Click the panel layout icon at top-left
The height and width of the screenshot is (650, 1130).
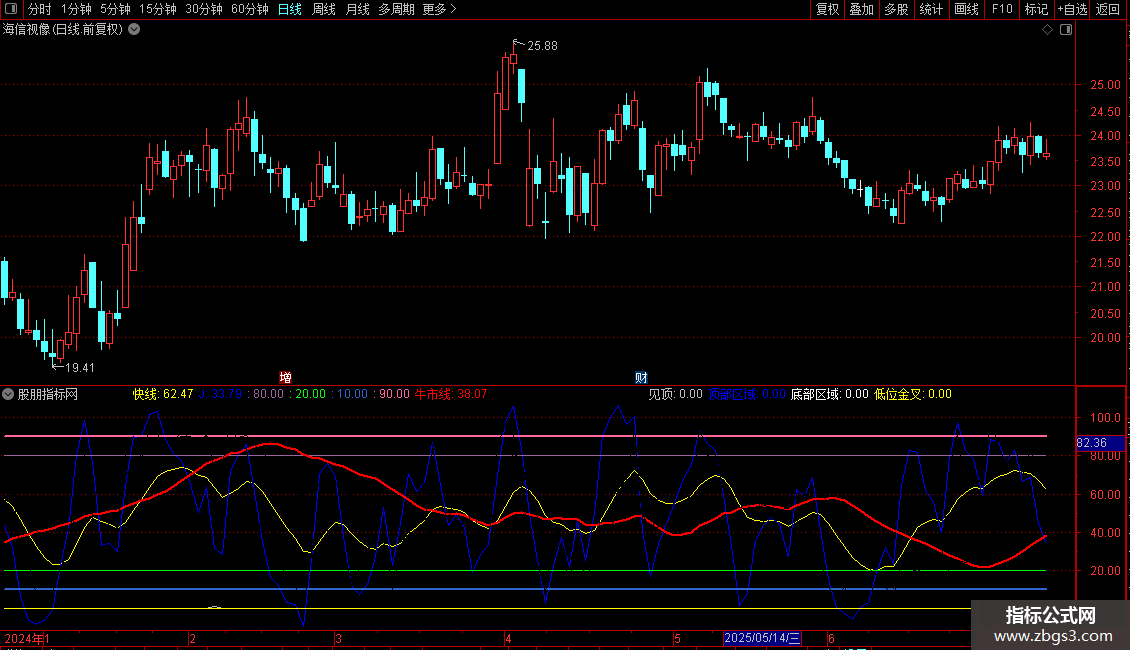click(x=11, y=9)
